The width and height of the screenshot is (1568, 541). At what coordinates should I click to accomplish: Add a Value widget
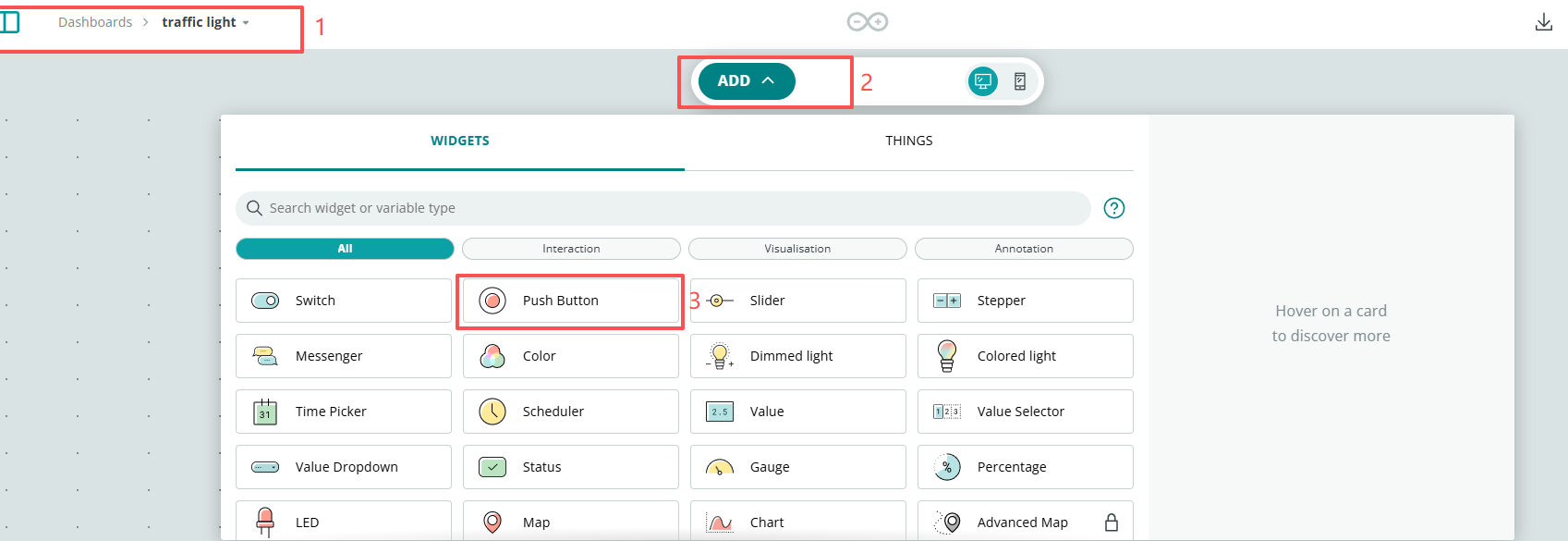pos(798,412)
